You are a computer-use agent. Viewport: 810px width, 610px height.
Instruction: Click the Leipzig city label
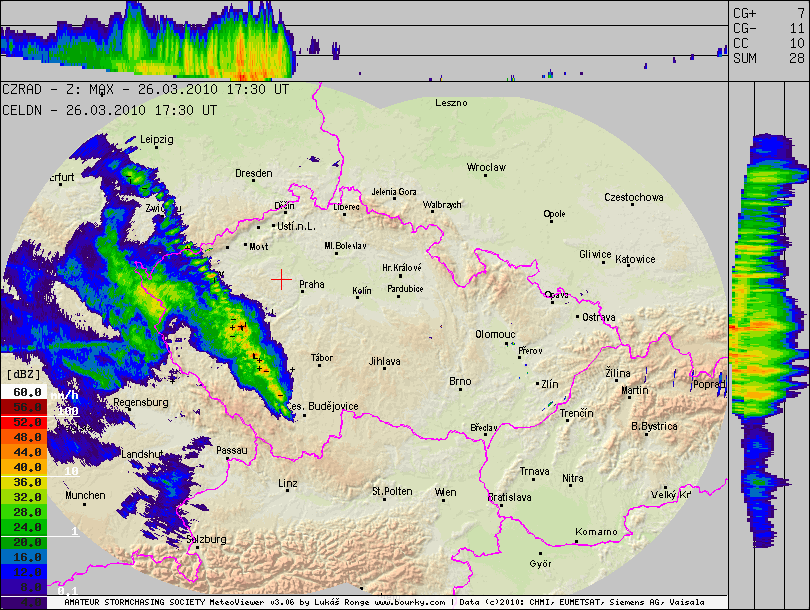coord(157,139)
